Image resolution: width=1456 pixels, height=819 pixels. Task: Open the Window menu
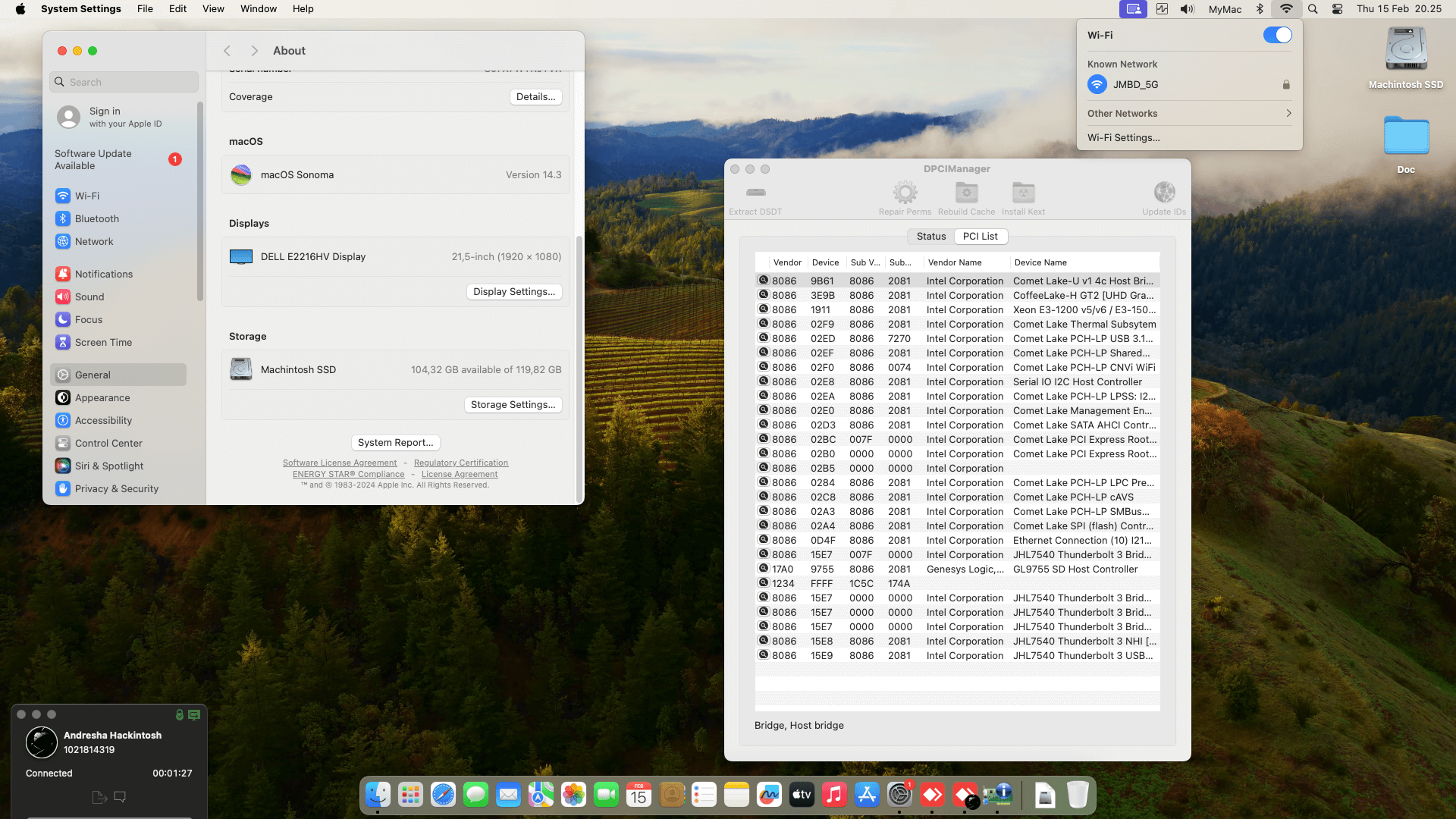tap(259, 9)
